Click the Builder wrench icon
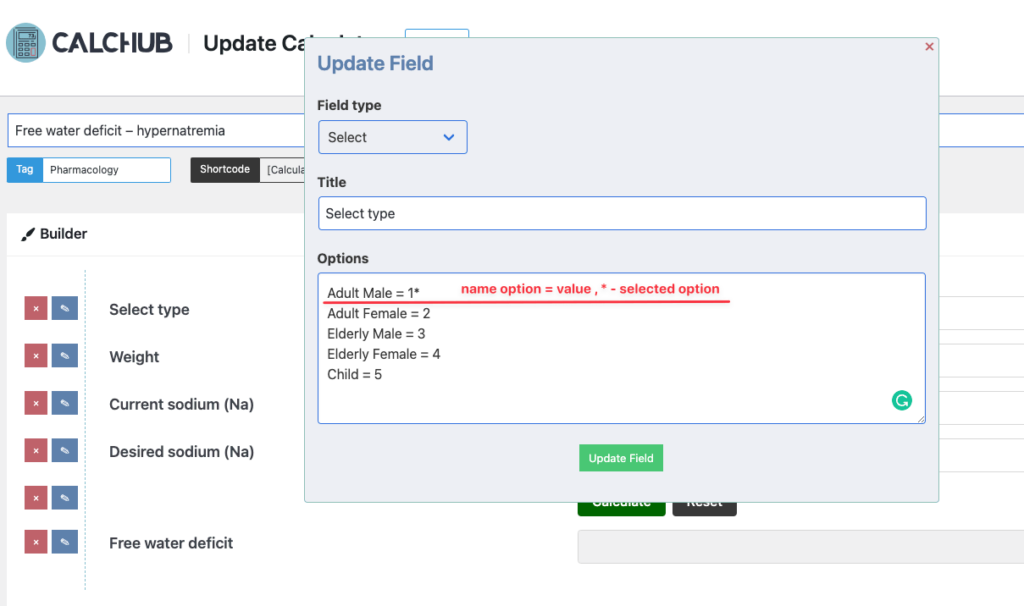Screen dimensions: 1024x606 [28, 233]
